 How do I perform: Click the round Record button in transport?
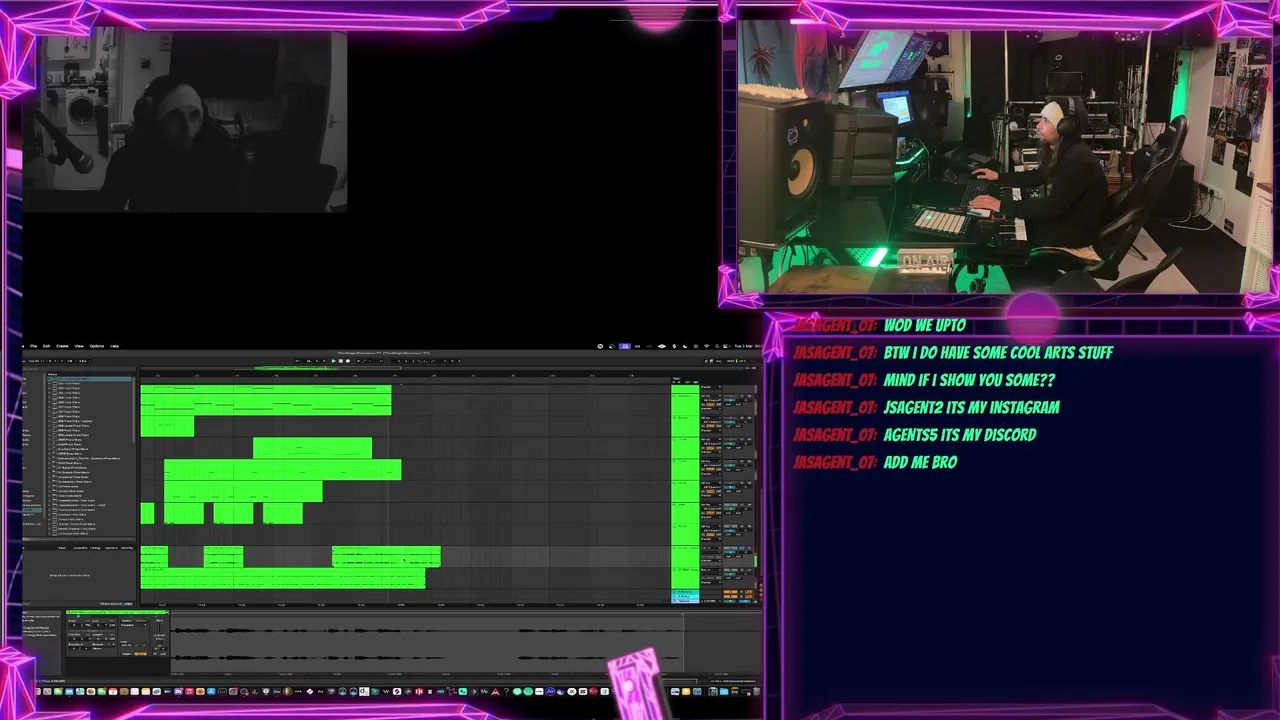click(x=348, y=361)
